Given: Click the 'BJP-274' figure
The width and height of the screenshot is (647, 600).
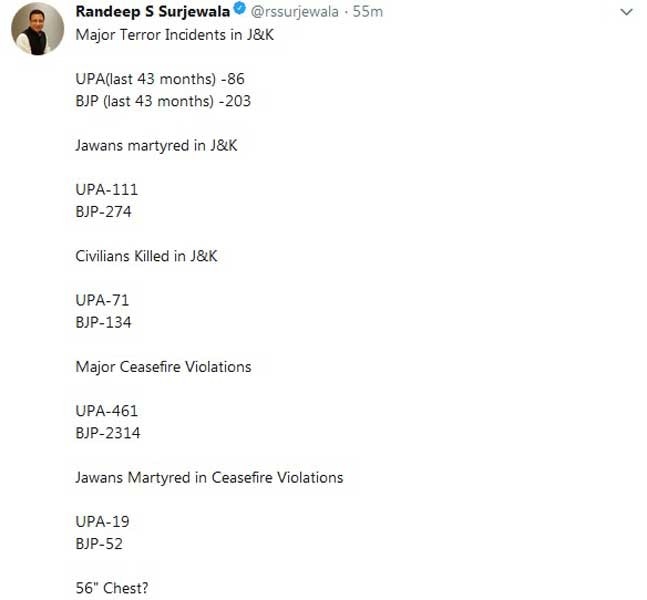Looking at the screenshot, I should click(103, 212).
